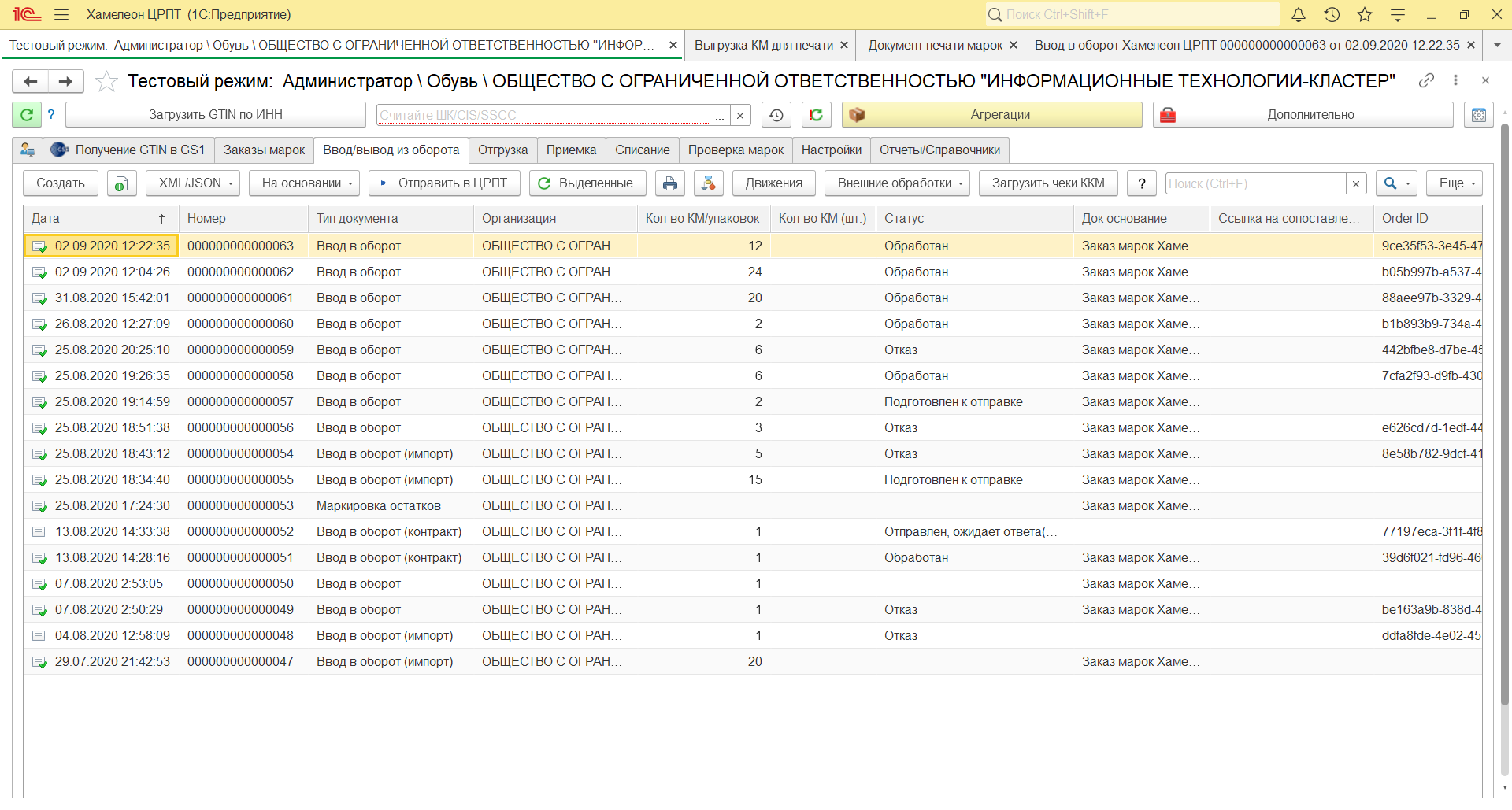Open the user tab icon before GS1

tap(28, 150)
